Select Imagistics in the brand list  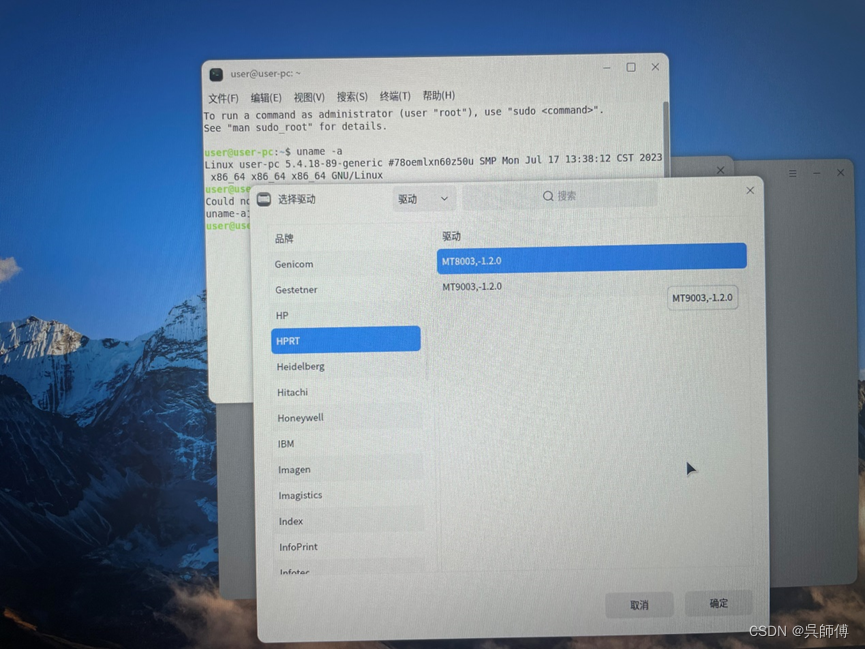pos(349,495)
